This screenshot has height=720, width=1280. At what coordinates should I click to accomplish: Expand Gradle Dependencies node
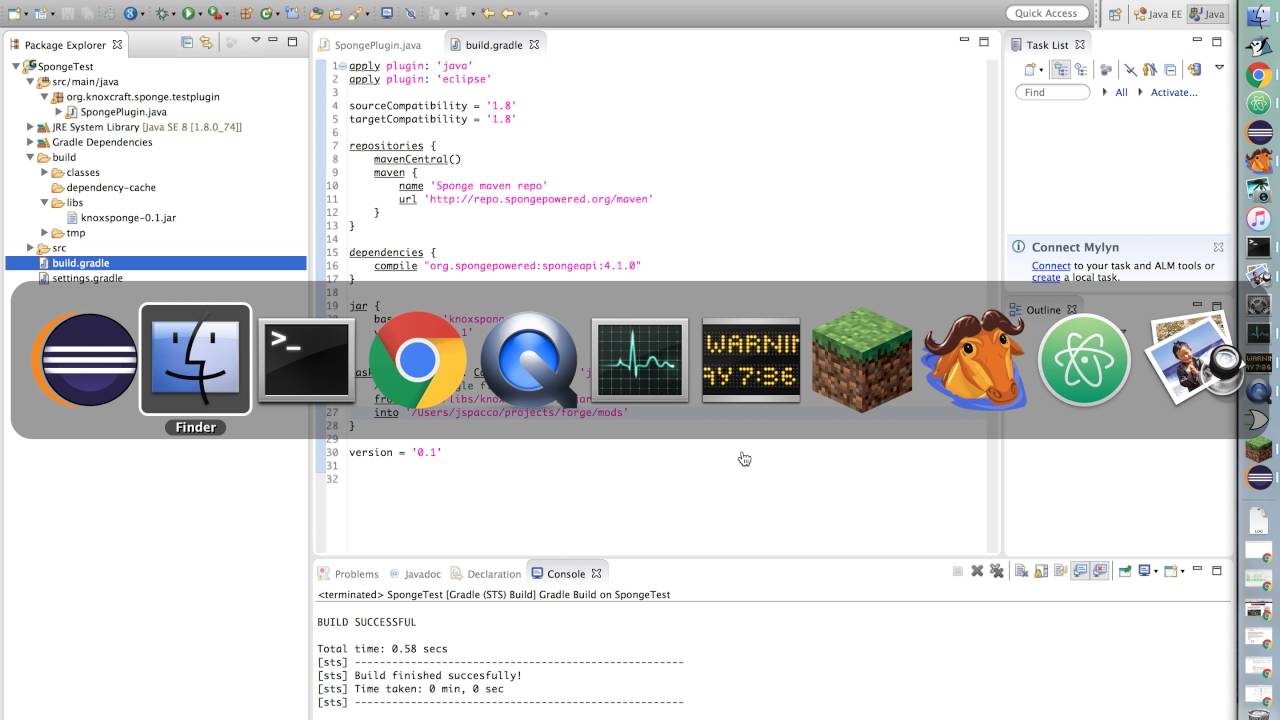click(x=30, y=142)
